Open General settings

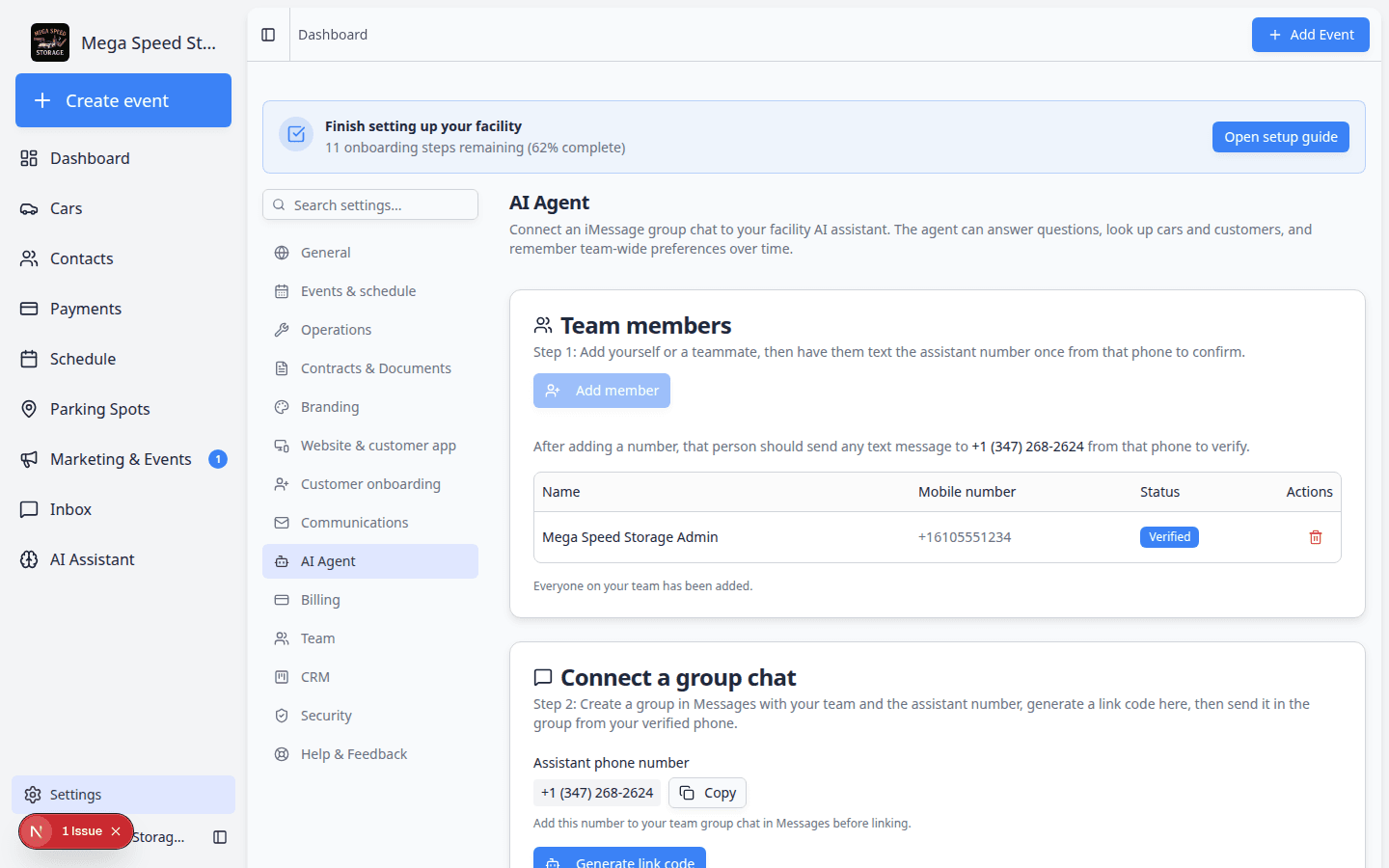[370, 253]
